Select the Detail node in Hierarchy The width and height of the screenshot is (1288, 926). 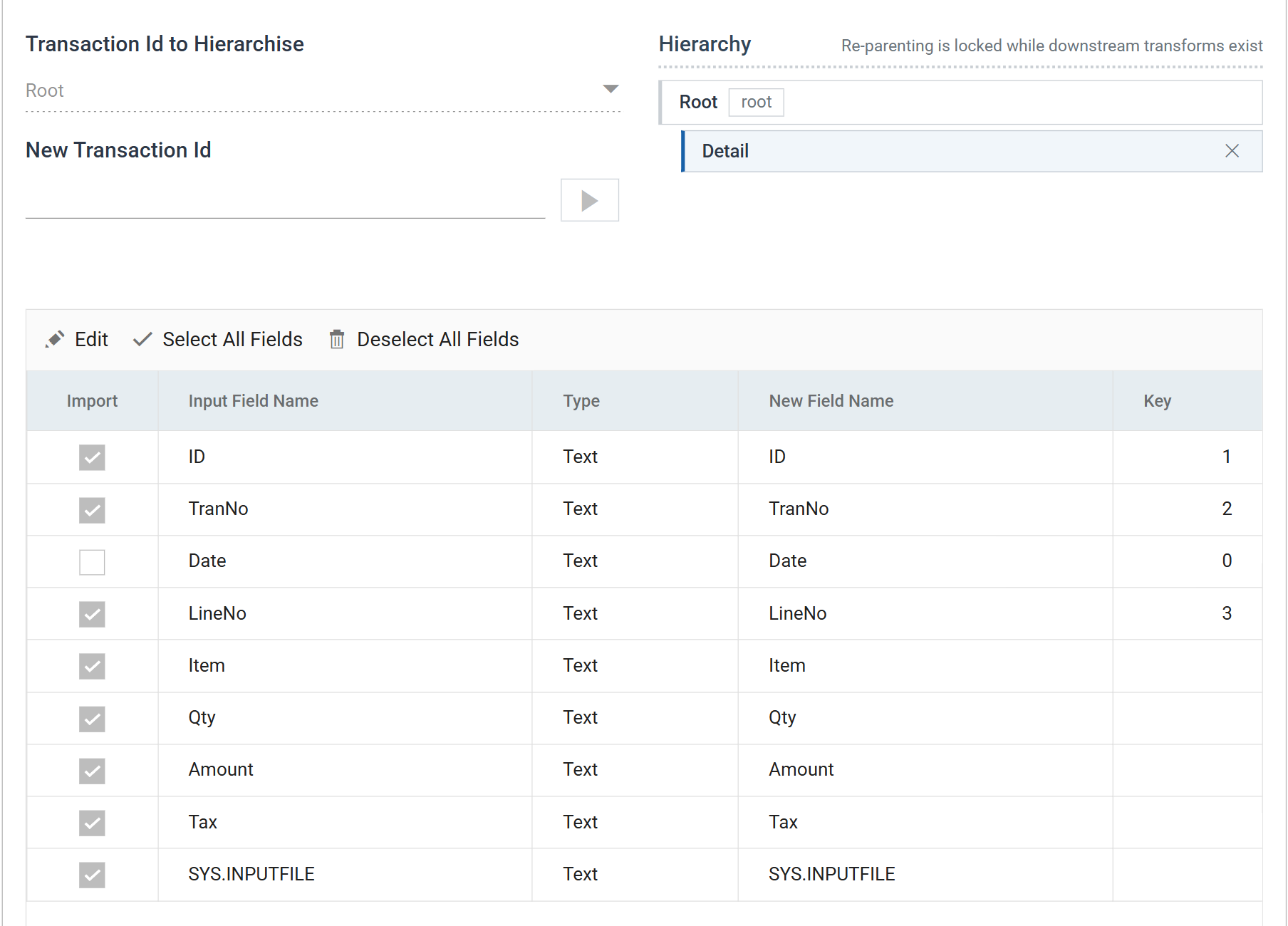click(972, 151)
